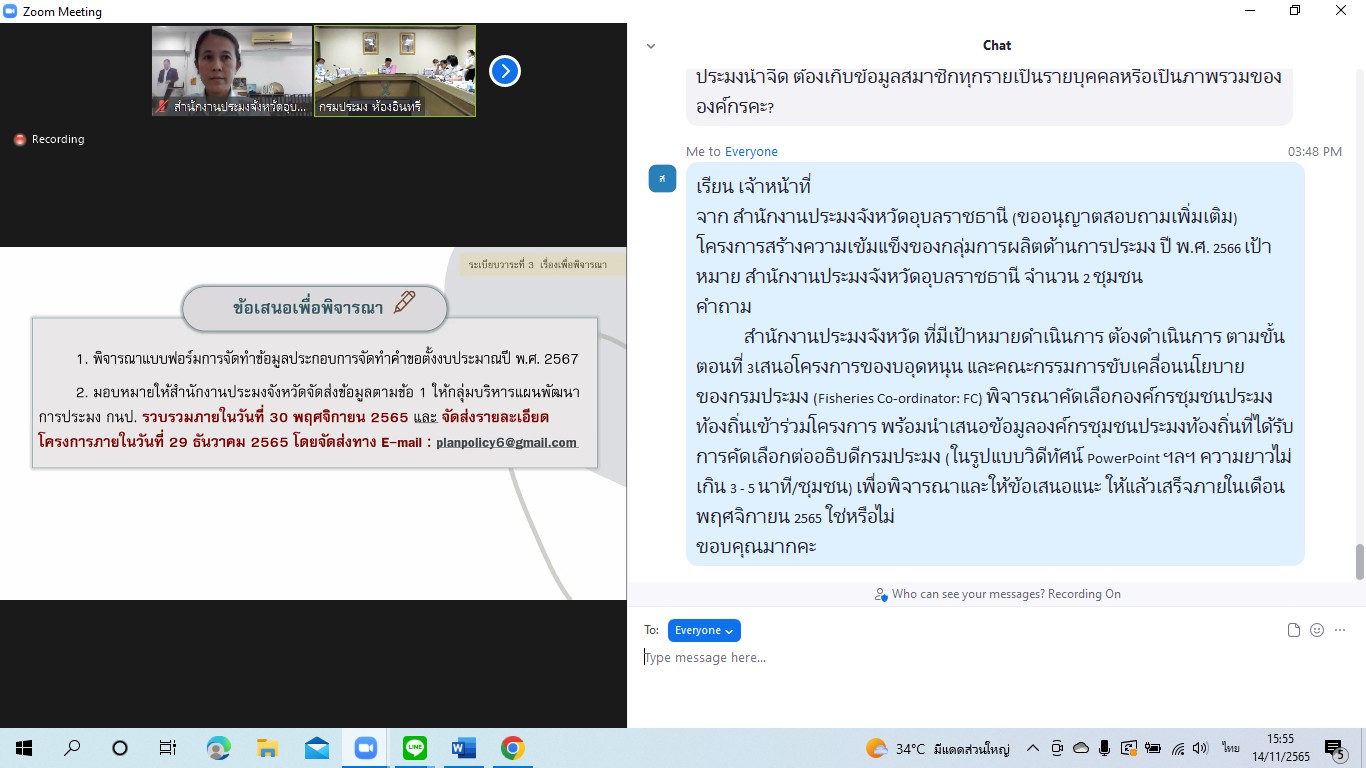This screenshot has width=1366, height=768.
Task: Select the สำนักงานประมงจังหวัดอุบล video thumbnail
Action: [x=232, y=70]
